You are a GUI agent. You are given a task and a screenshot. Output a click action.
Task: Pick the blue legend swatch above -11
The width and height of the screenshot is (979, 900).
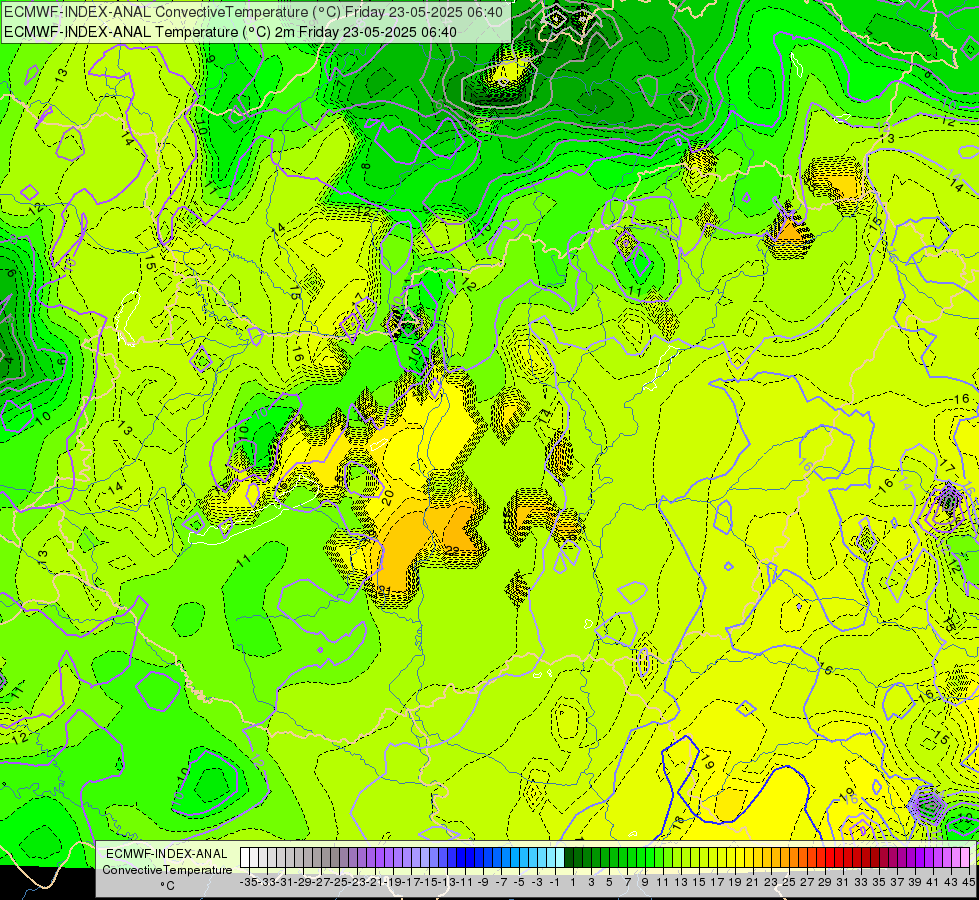click(461, 858)
